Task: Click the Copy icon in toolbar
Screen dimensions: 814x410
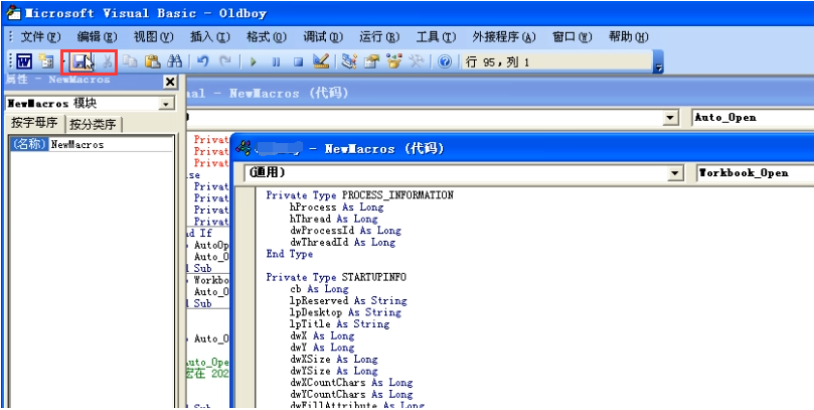Action: (x=130, y=62)
